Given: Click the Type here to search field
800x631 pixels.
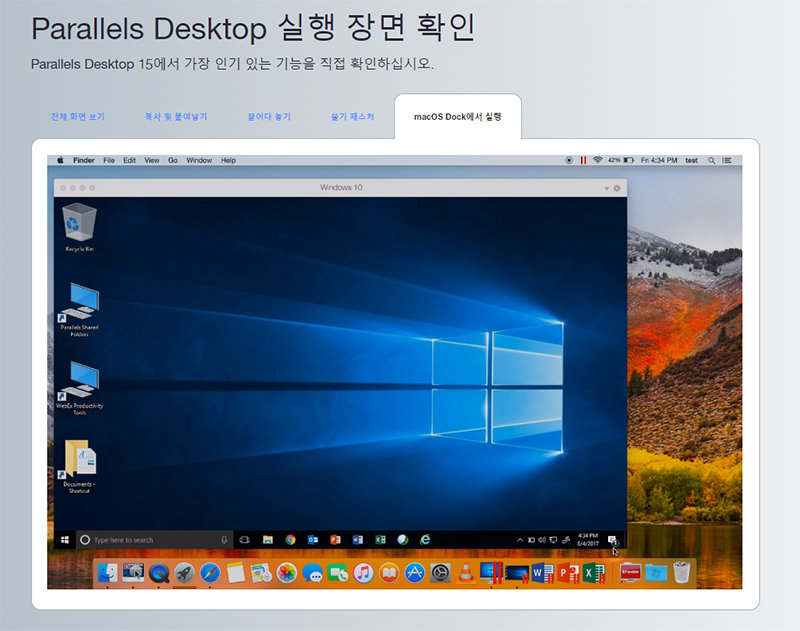Looking at the screenshot, I should coord(155,540).
